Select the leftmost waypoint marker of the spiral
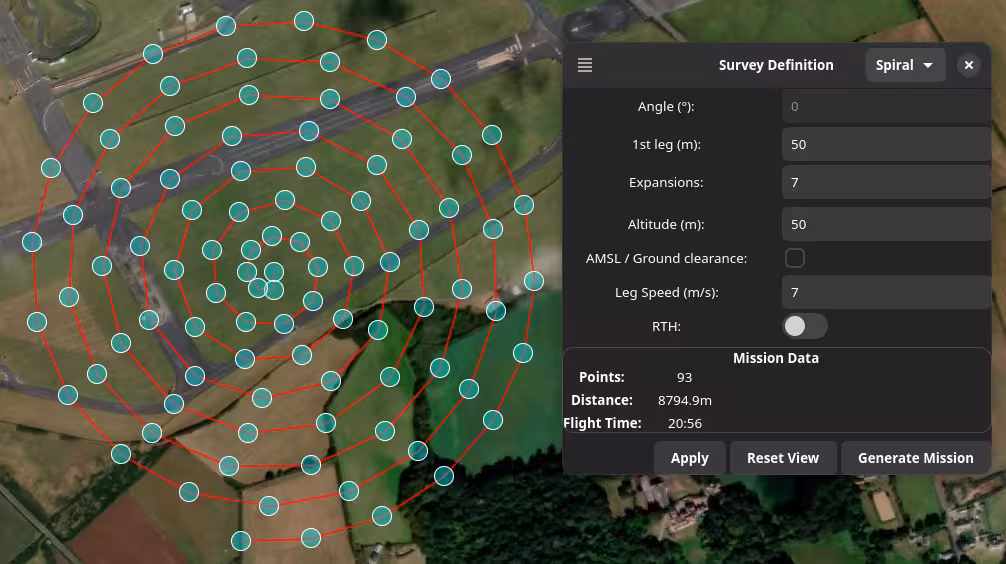 point(32,241)
